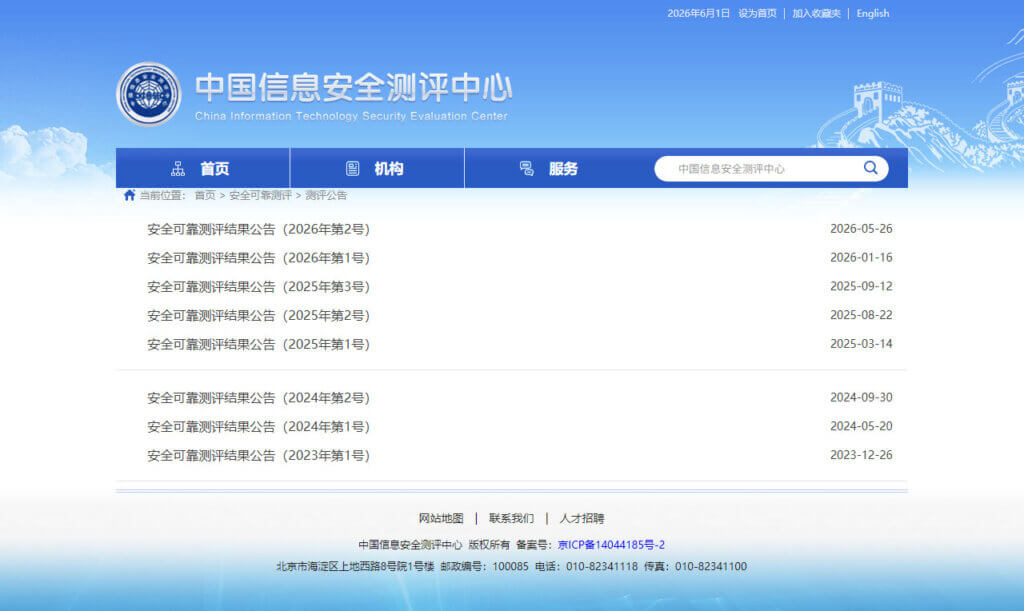Click the postal code 100085
This screenshot has height=611, width=1024.
tap(510, 566)
